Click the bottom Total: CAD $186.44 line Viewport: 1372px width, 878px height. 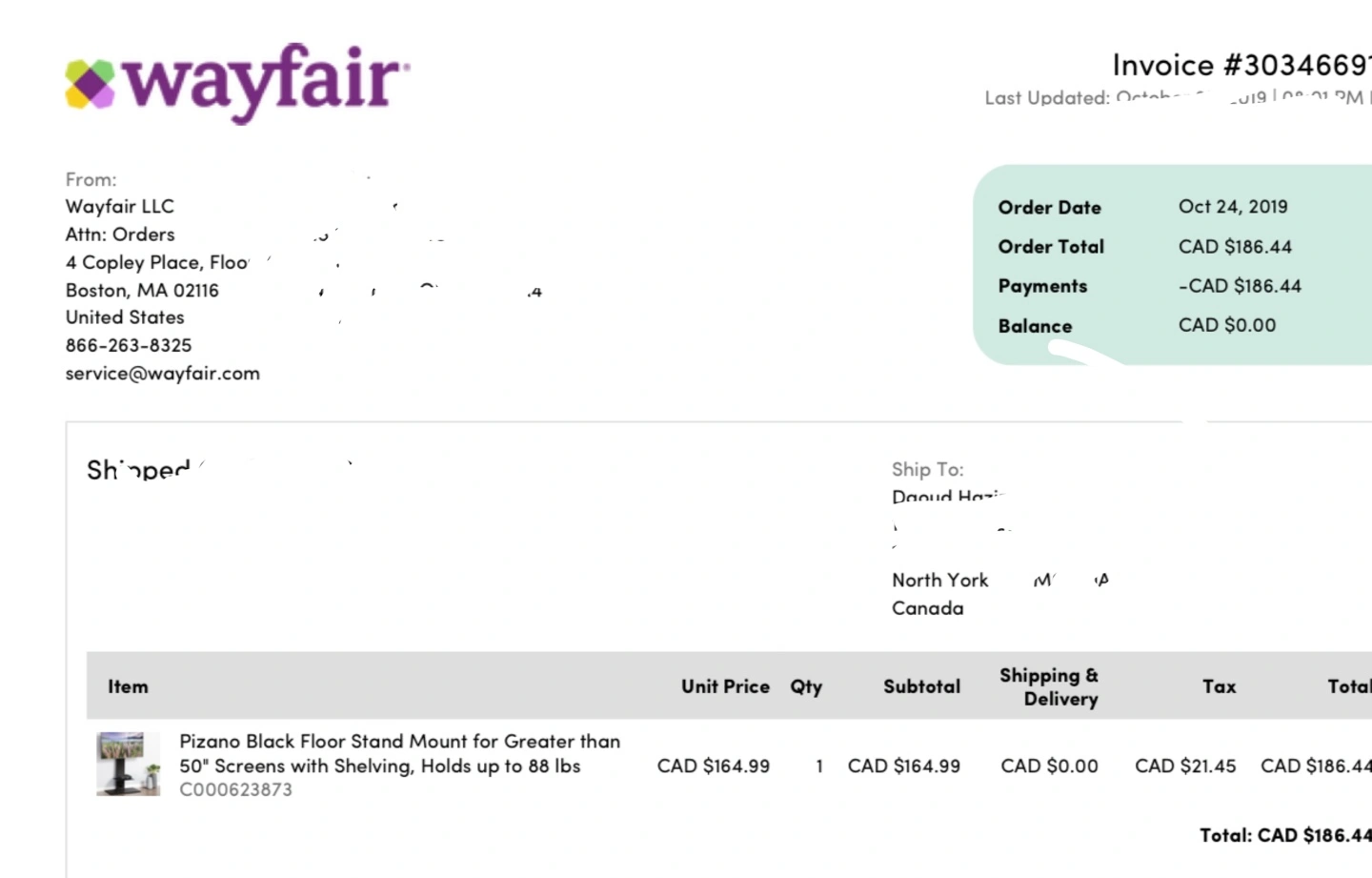pos(1285,835)
